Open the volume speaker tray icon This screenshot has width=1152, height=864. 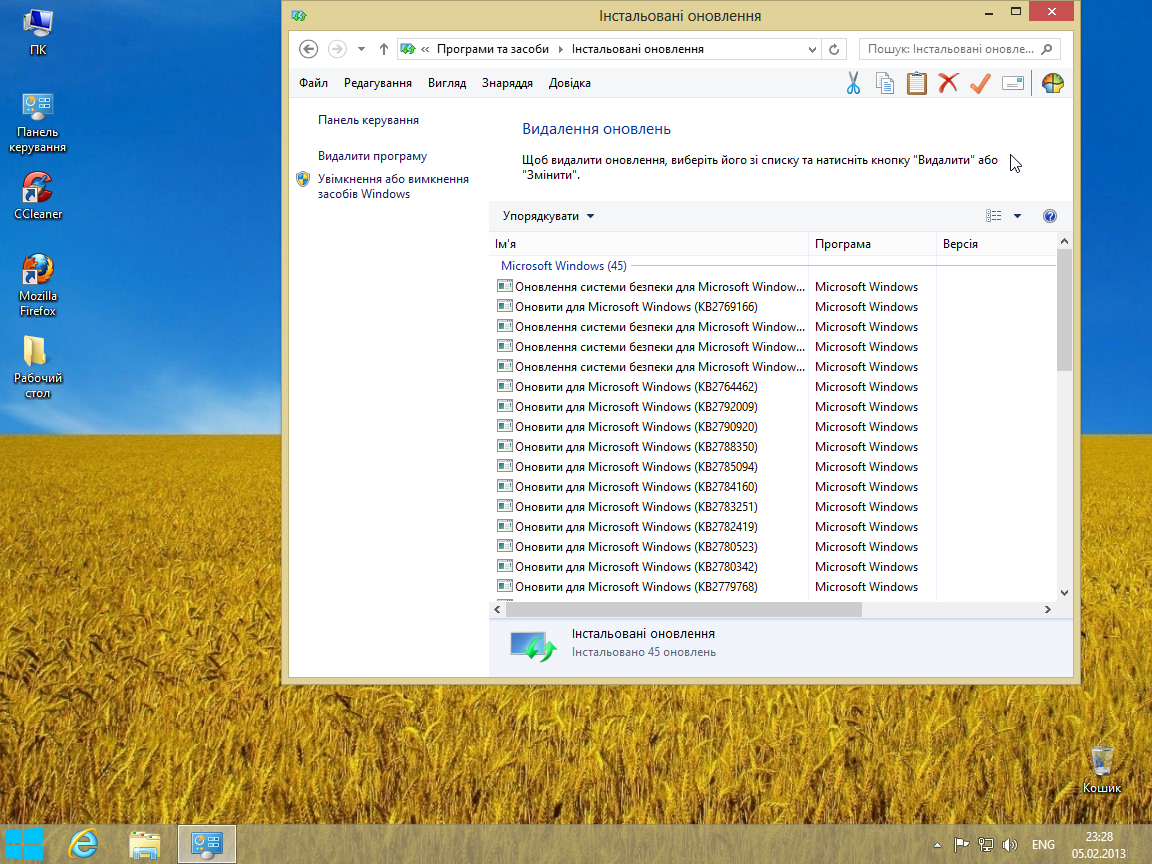pyautogui.click(x=1010, y=845)
